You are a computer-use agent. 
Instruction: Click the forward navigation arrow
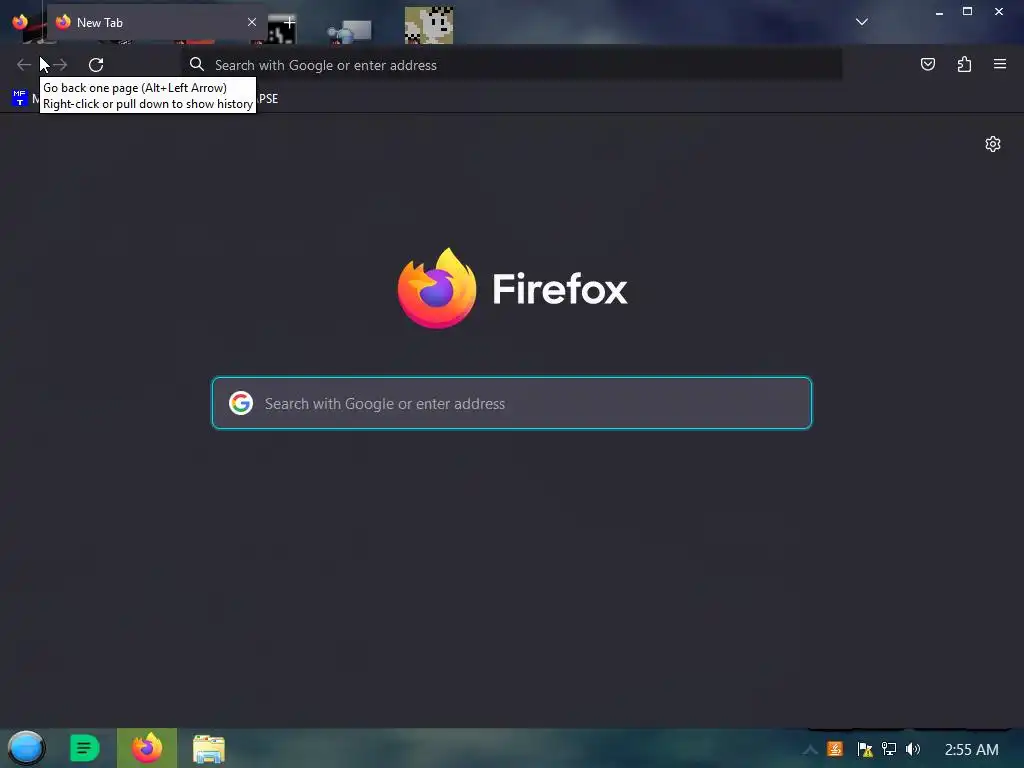pos(60,65)
